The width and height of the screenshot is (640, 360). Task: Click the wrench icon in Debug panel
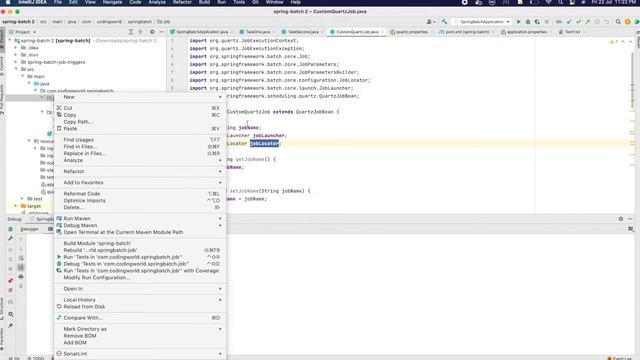click(x=11, y=238)
